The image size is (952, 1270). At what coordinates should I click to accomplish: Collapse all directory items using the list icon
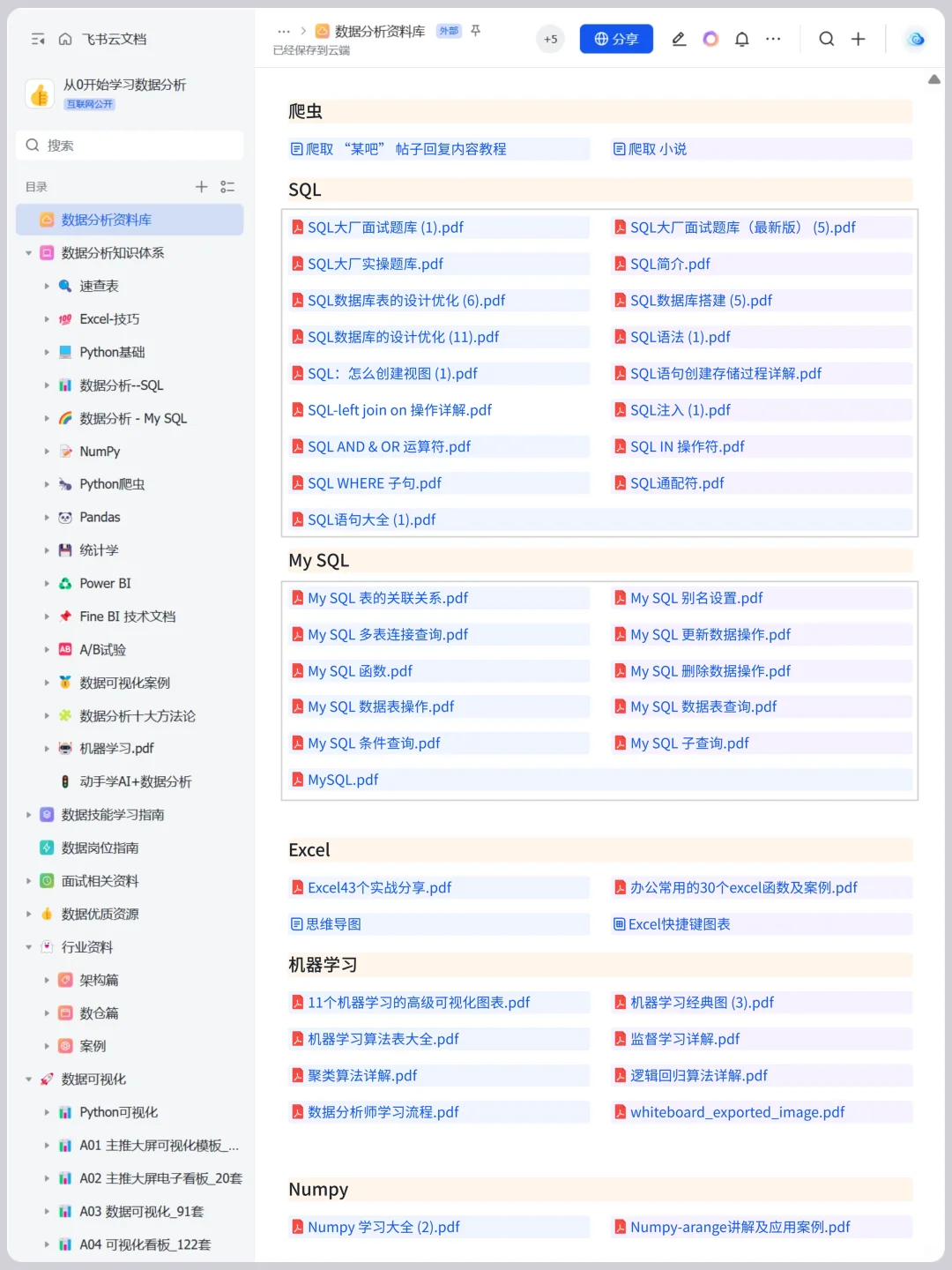(x=227, y=186)
